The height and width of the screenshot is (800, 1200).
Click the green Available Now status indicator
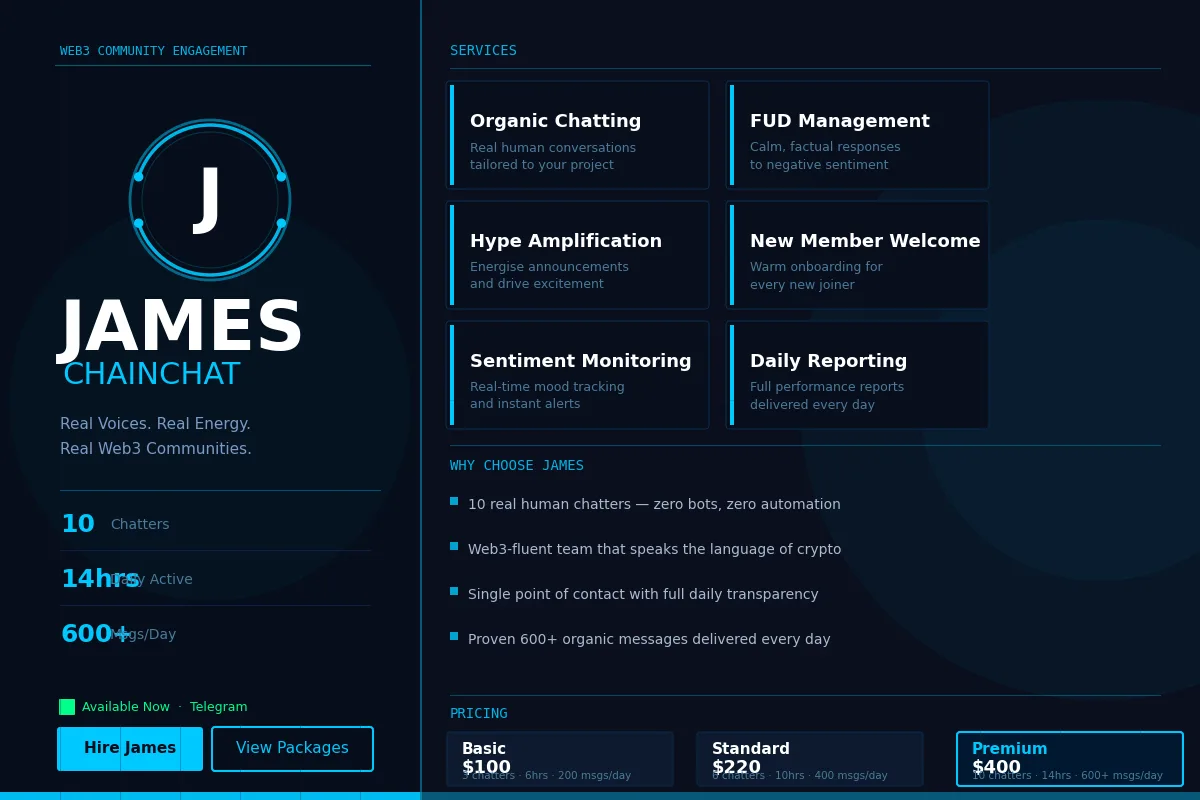point(67,707)
